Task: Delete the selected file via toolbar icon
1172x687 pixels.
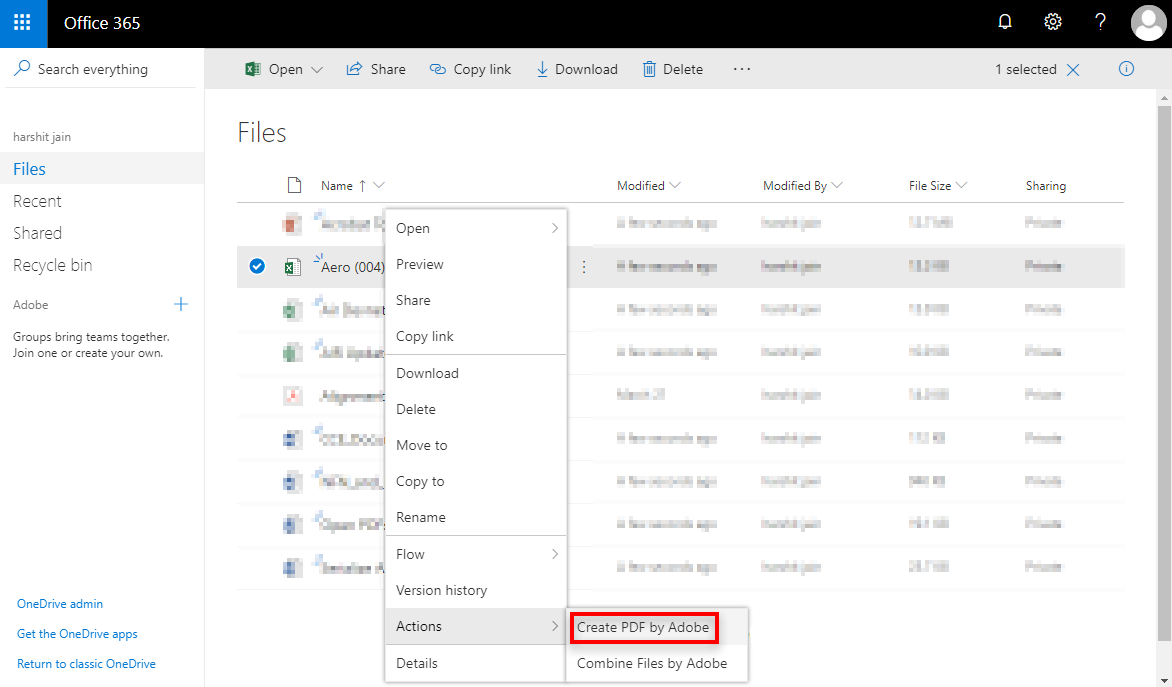Action: coord(672,68)
